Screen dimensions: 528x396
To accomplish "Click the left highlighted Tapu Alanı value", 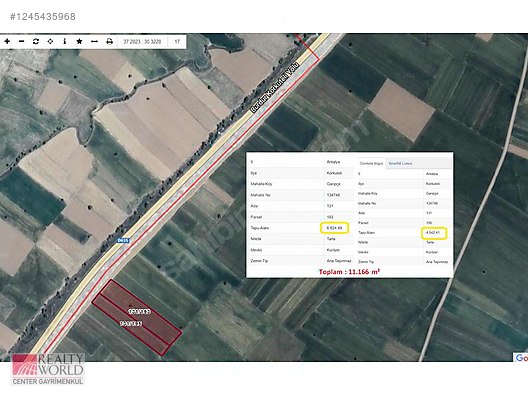I will coord(334,228).
